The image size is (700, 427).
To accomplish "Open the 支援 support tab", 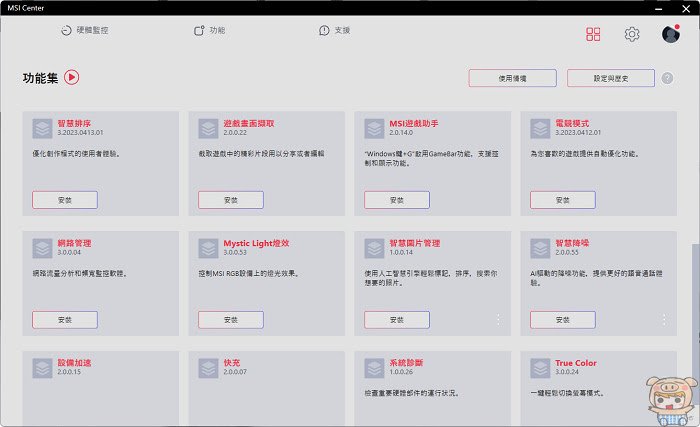I will [x=334, y=30].
